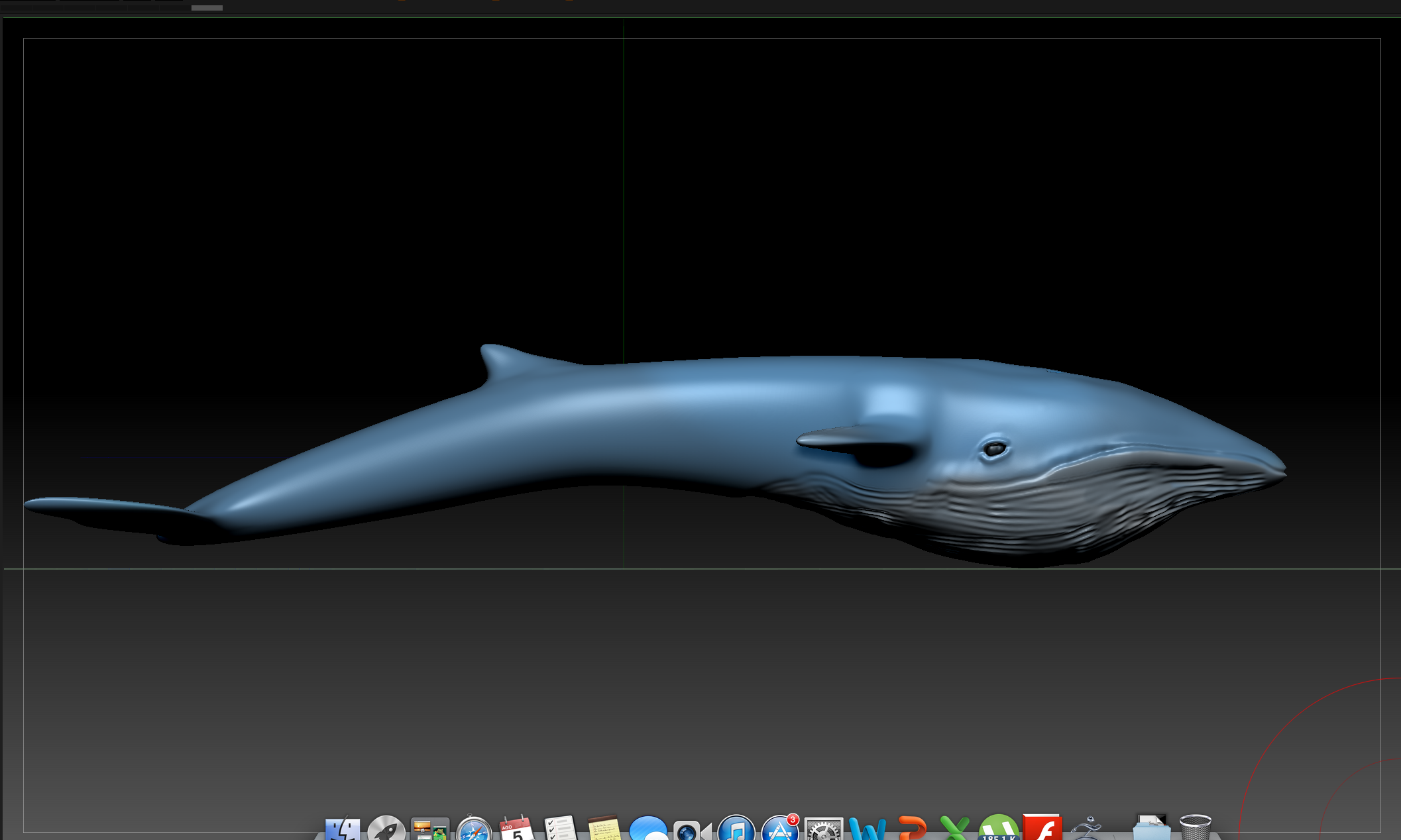Launch FaceTime camera icon
Screen dimensions: 1401x840
(x=692, y=831)
